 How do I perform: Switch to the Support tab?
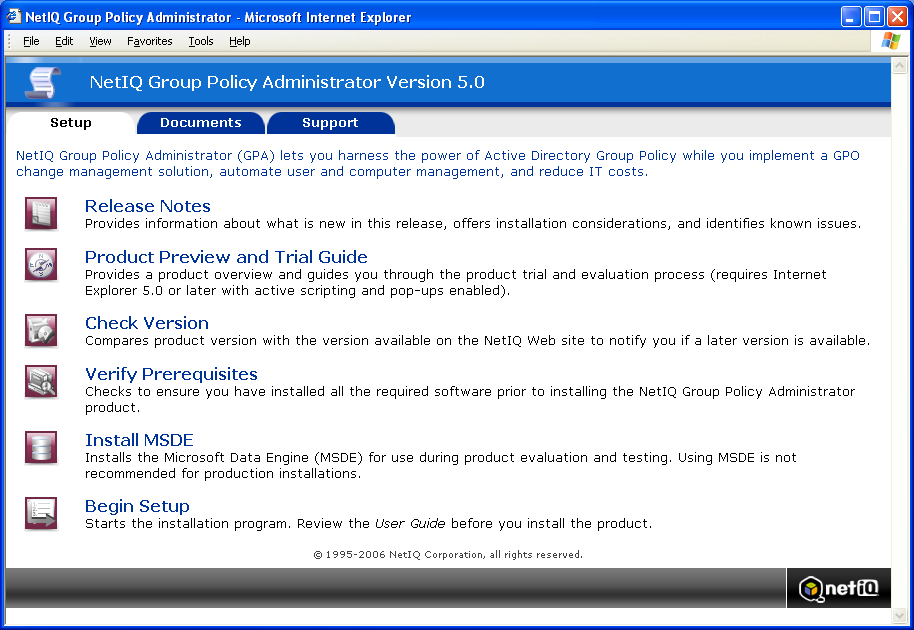pos(330,123)
